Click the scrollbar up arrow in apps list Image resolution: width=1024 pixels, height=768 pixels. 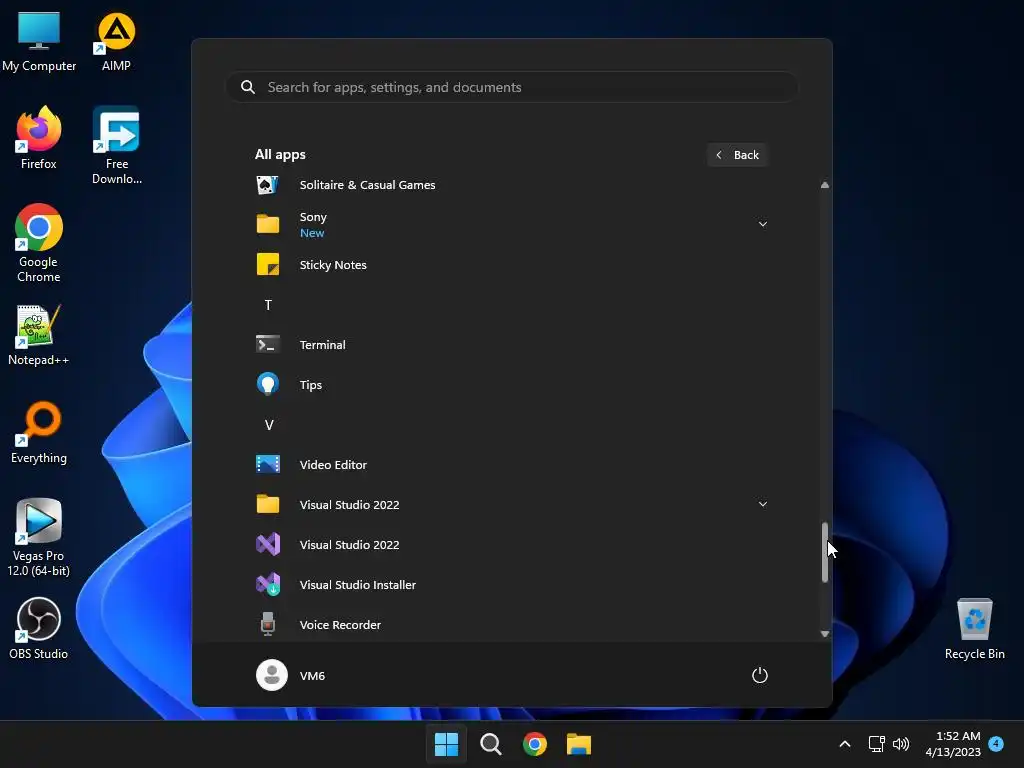(x=825, y=185)
